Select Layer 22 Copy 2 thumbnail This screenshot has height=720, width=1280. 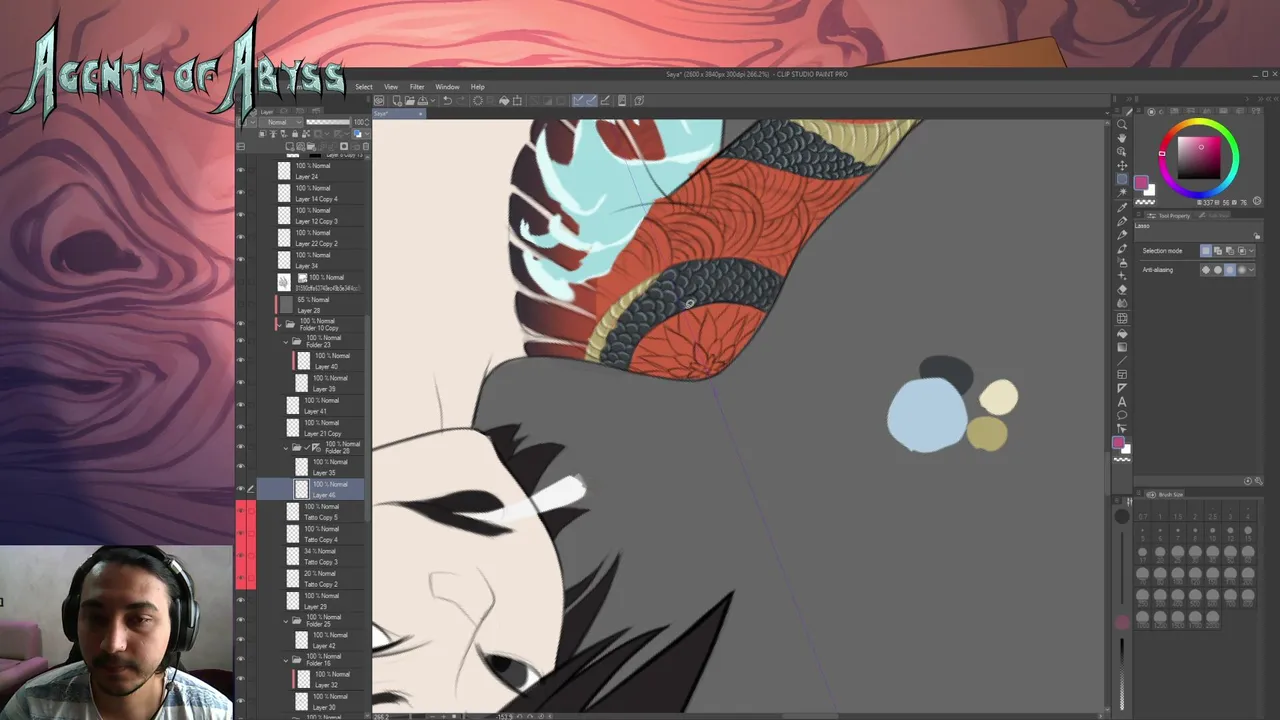[x=284, y=238]
